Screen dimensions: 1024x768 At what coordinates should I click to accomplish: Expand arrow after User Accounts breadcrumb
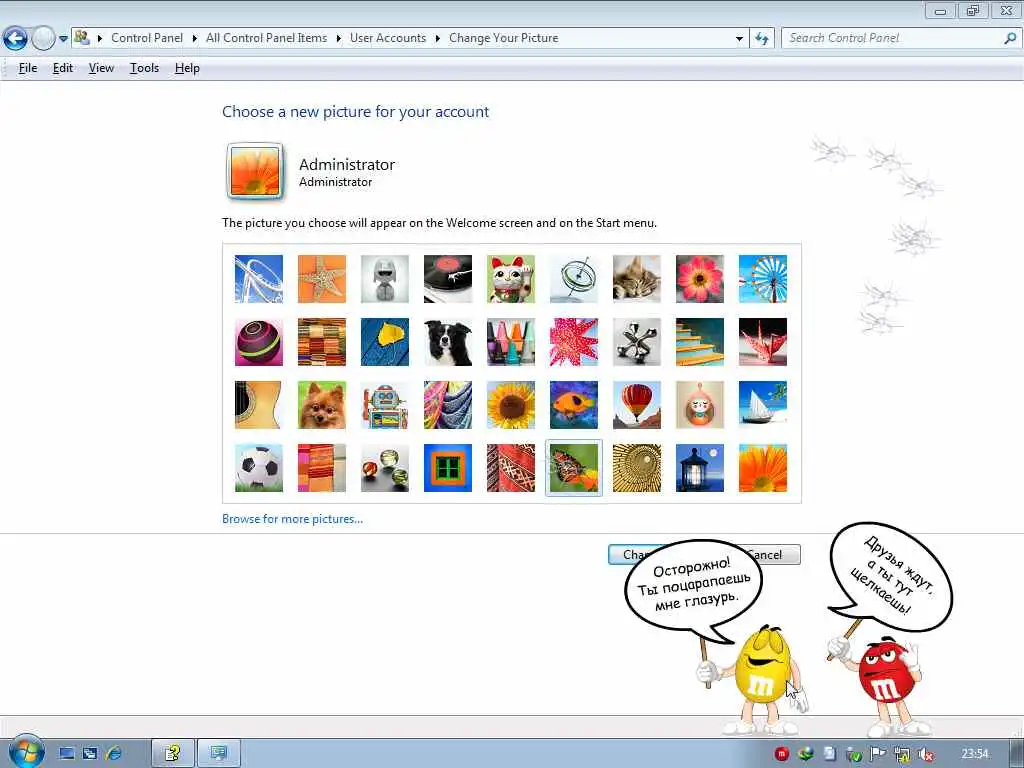[x=438, y=39]
